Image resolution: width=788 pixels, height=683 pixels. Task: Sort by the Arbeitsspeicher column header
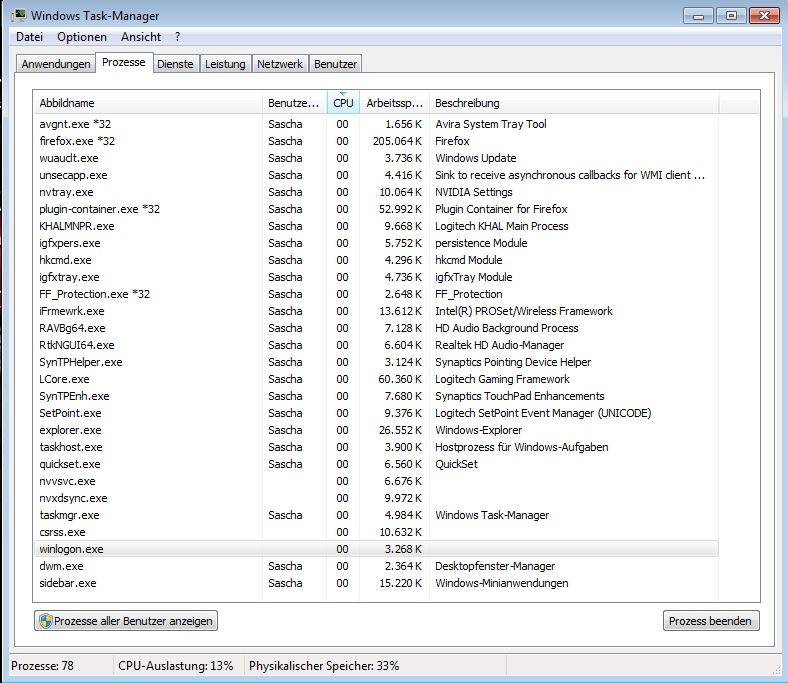pyautogui.click(x=395, y=103)
